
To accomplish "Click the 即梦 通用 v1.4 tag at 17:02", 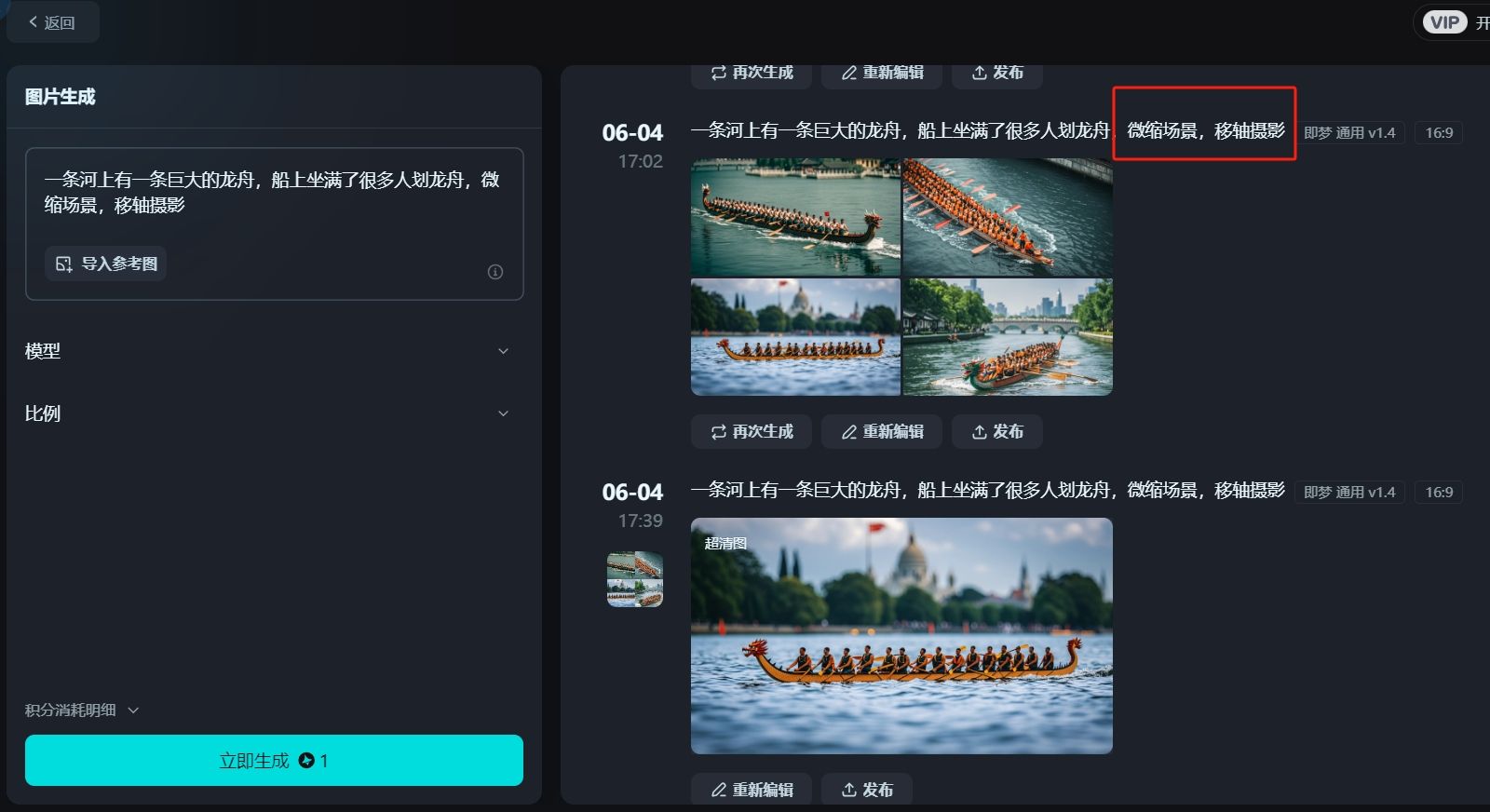I will (x=1349, y=132).
